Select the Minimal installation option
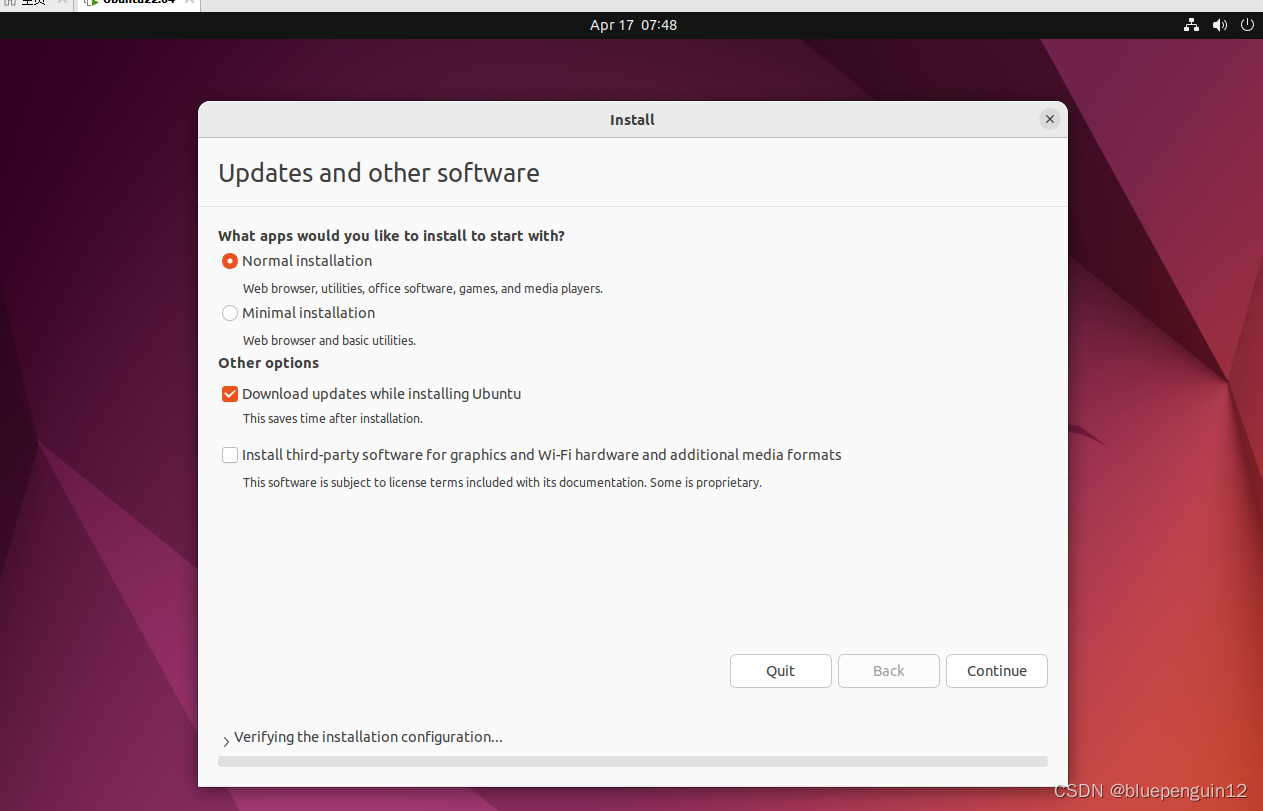This screenshot has width=1263, height=811. point(230,313)
